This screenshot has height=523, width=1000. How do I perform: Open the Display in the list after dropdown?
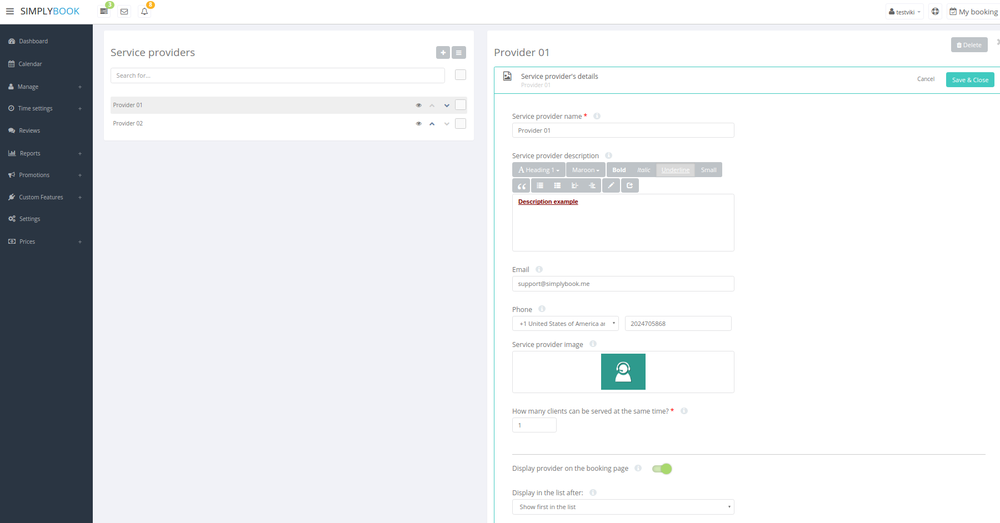pos(623,507)
